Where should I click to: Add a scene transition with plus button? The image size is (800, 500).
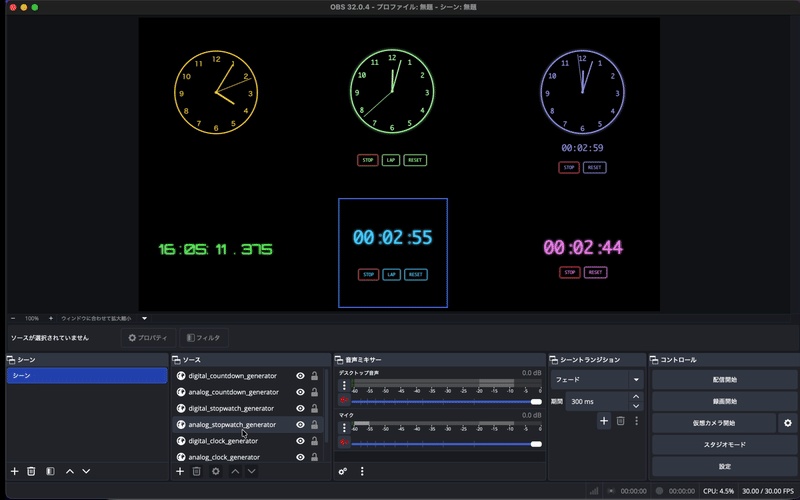pos(604,421)
